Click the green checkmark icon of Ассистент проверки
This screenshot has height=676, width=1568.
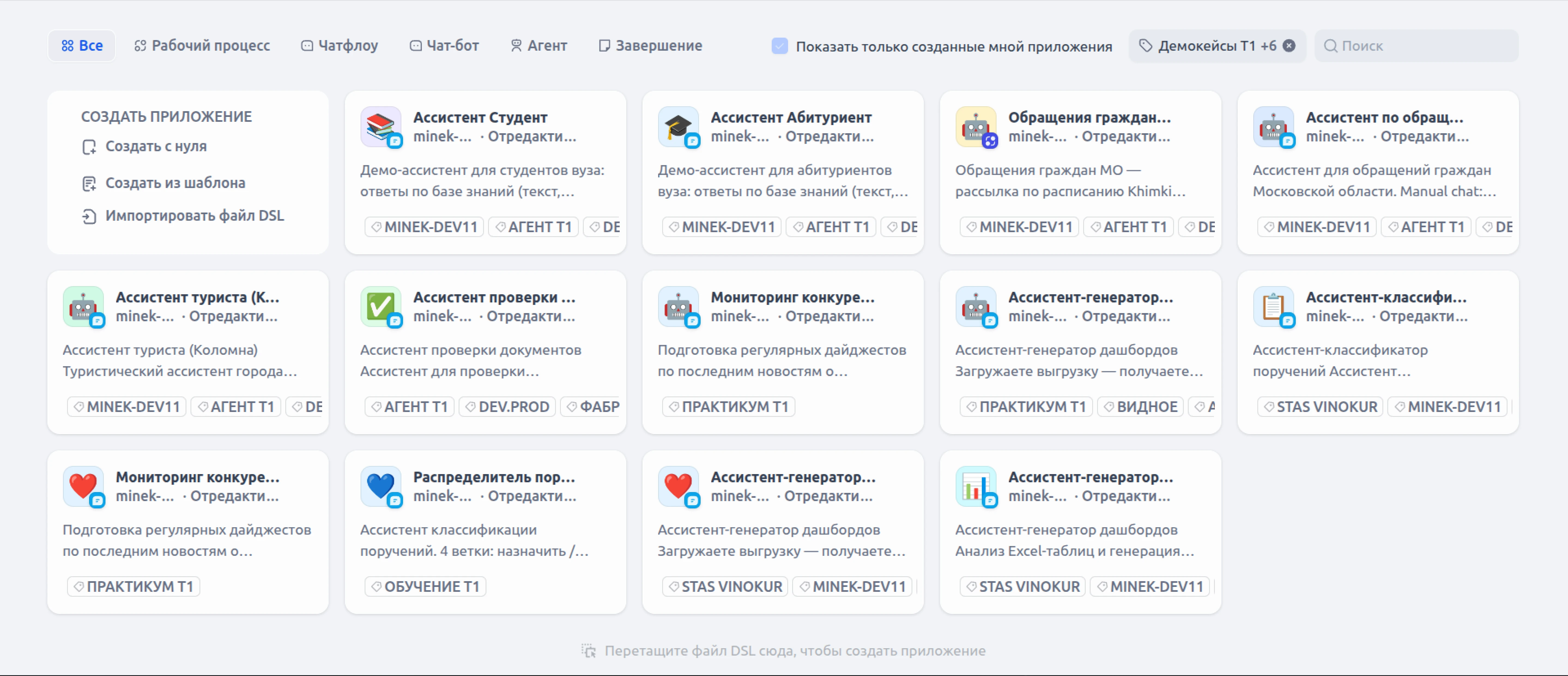pyautogui.click(x=380, y=307)
